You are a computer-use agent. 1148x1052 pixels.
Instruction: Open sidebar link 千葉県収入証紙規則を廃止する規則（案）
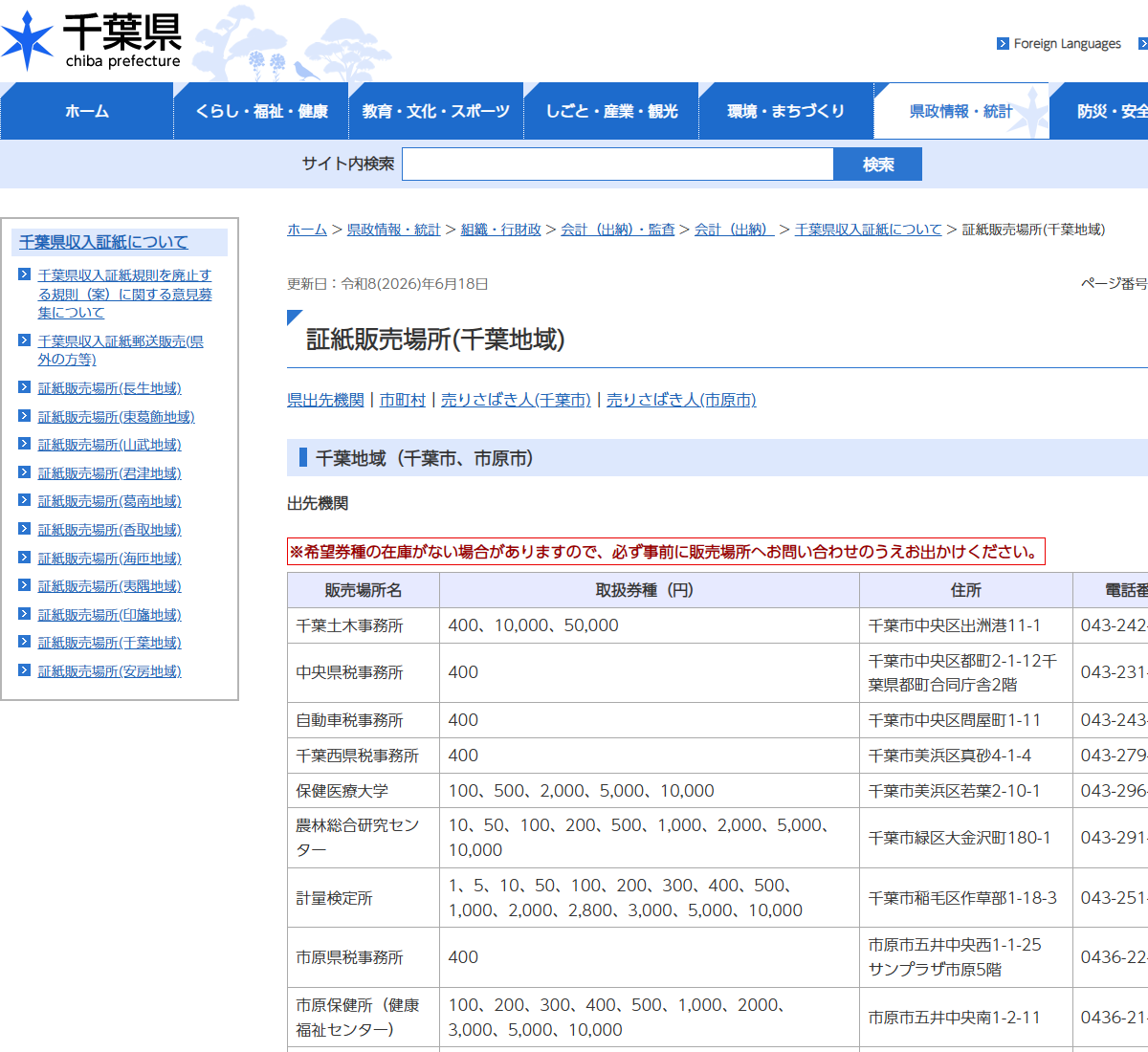point(125,294)
